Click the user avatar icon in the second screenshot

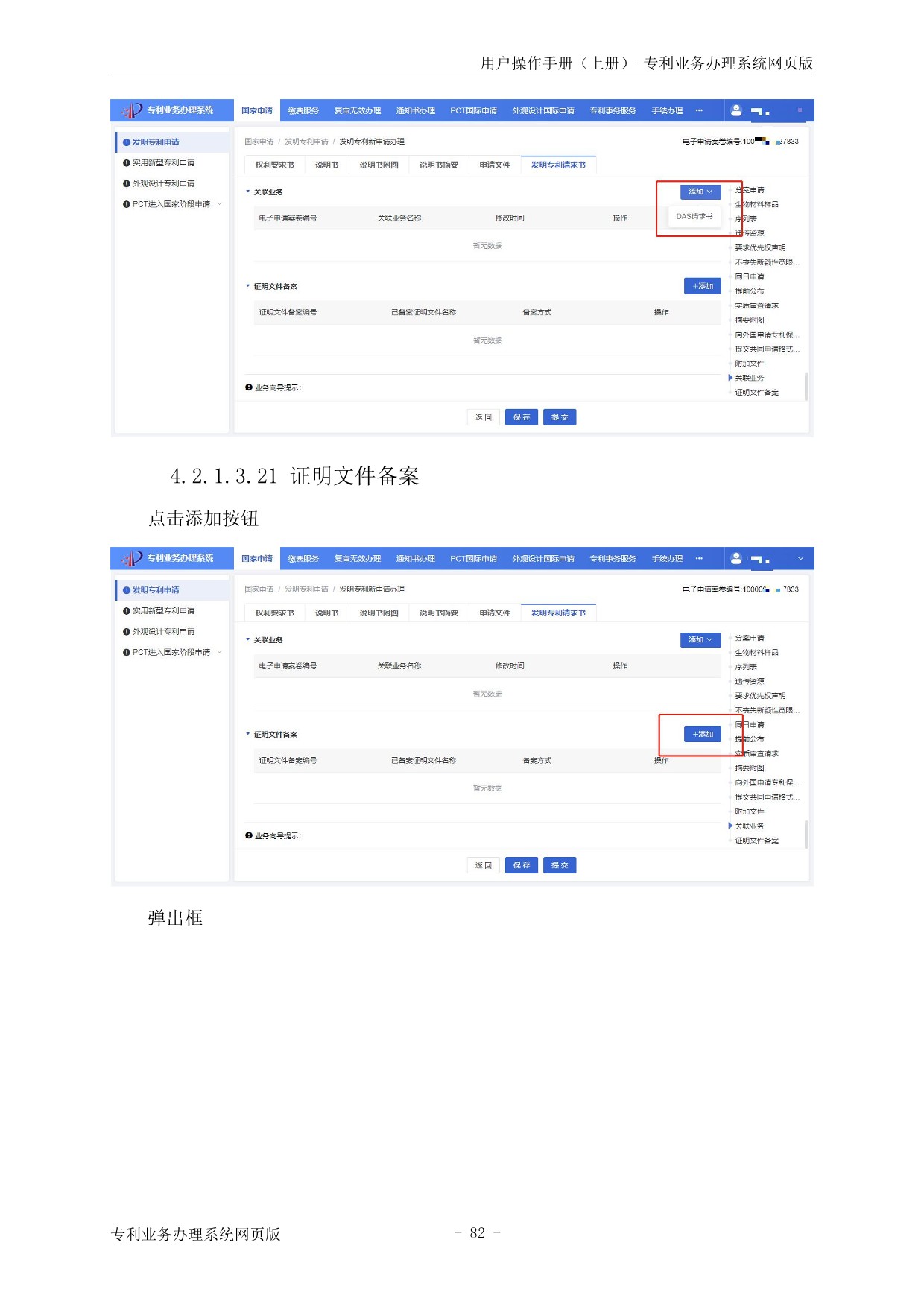tap(736, 558)
